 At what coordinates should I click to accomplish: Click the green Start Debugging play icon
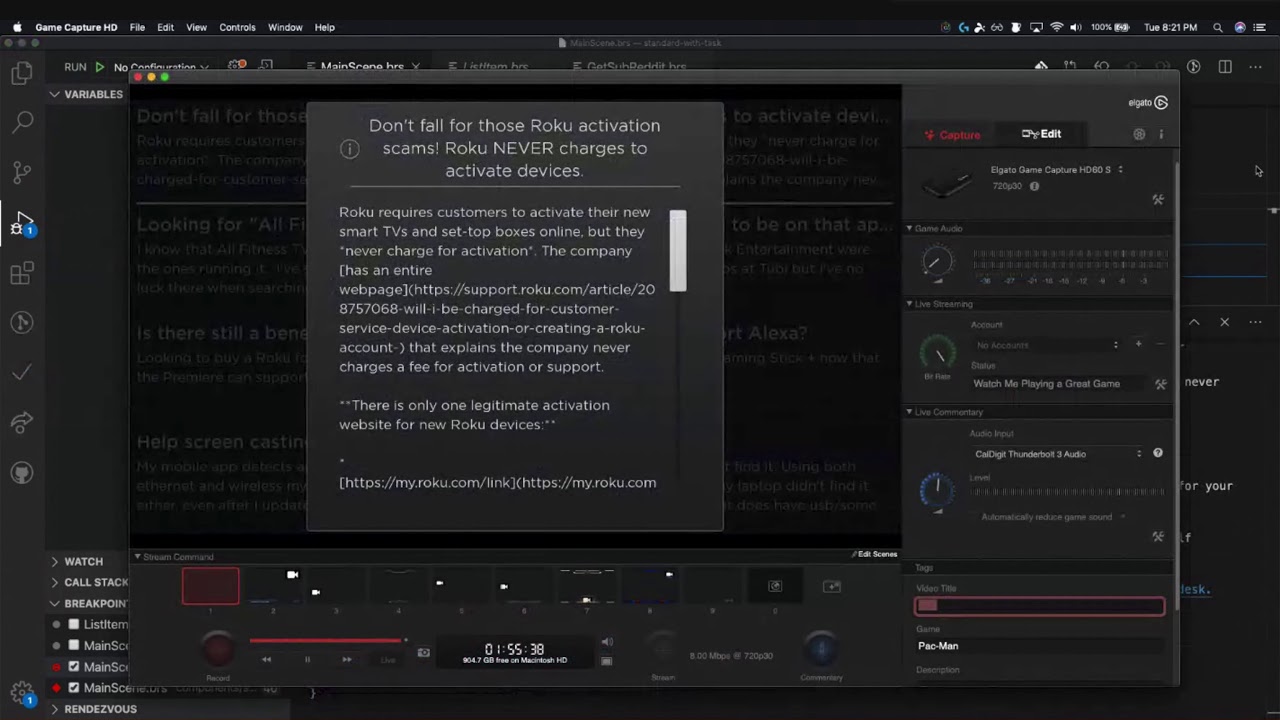tap(99, 67)
